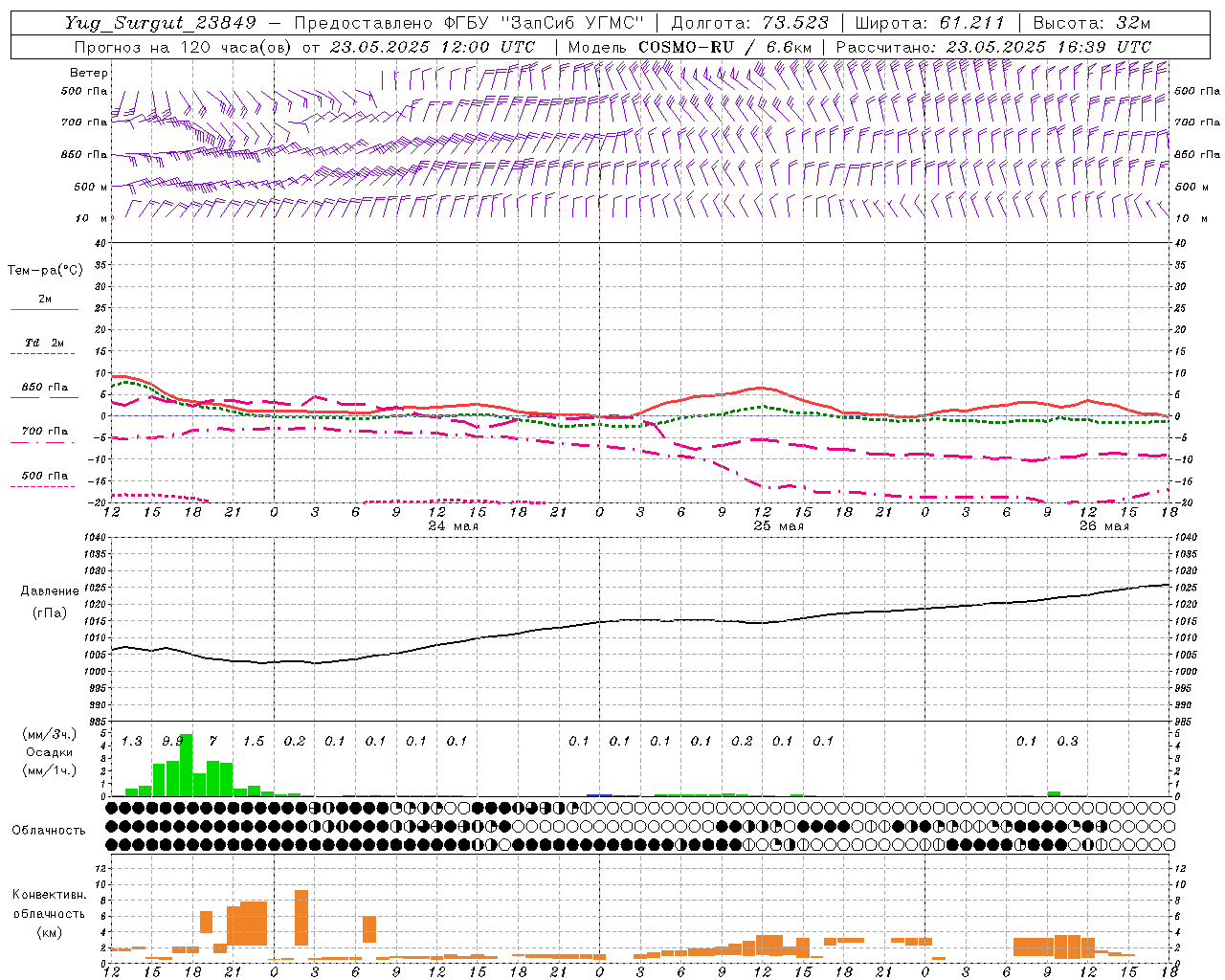The height and width of the screenshot is (980, 1225).
Task: Click the 25 мая date label
Action: [778, 526]
